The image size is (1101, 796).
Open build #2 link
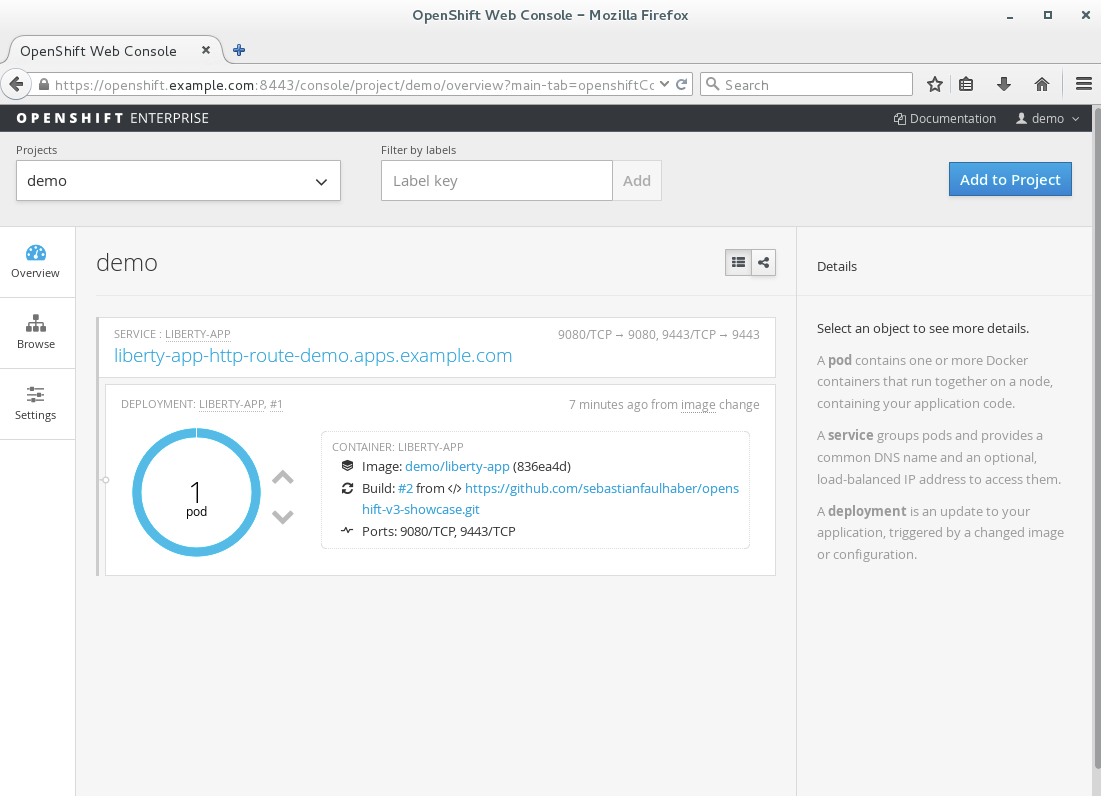click(405, 489)
